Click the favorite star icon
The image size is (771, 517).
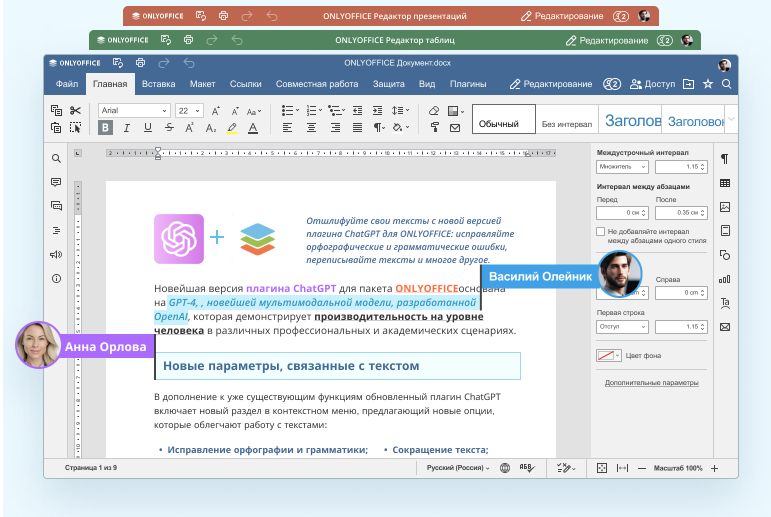point(708,84)
